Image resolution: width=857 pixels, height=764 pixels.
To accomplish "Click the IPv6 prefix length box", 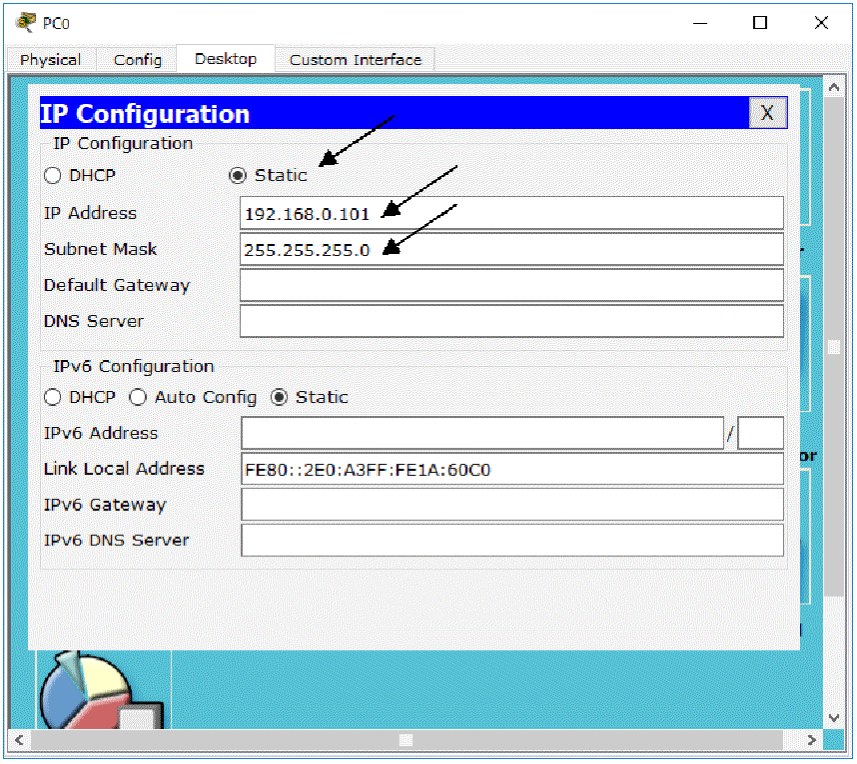I will point(760,433).
